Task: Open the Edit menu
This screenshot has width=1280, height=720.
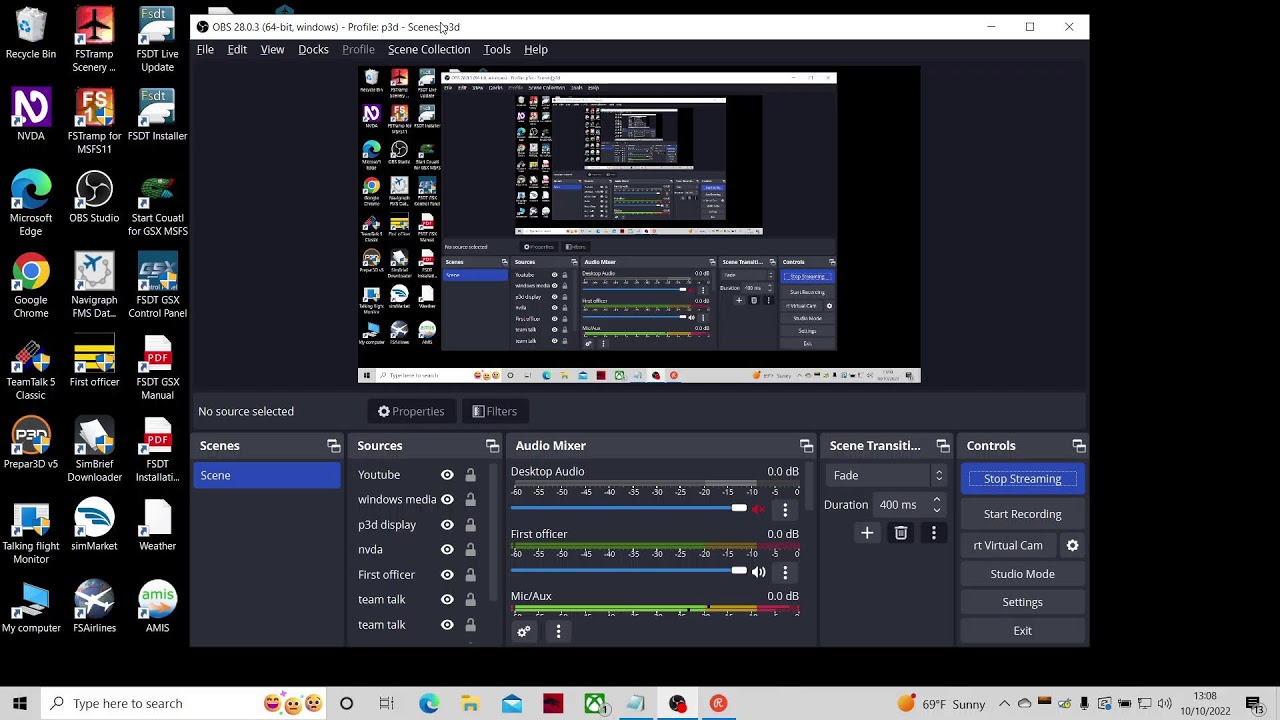Action: tap(237, 50)
